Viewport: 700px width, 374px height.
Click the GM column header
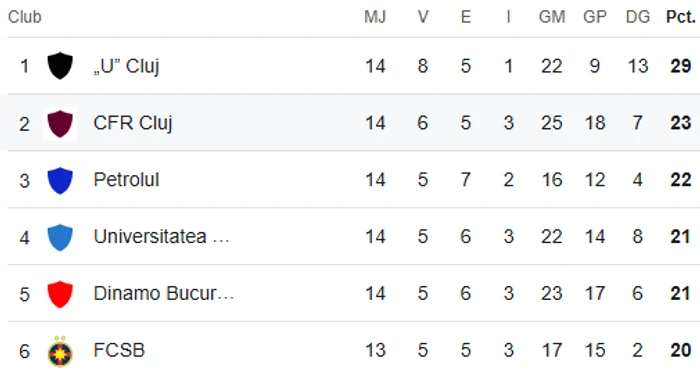[x=552, y=17]
